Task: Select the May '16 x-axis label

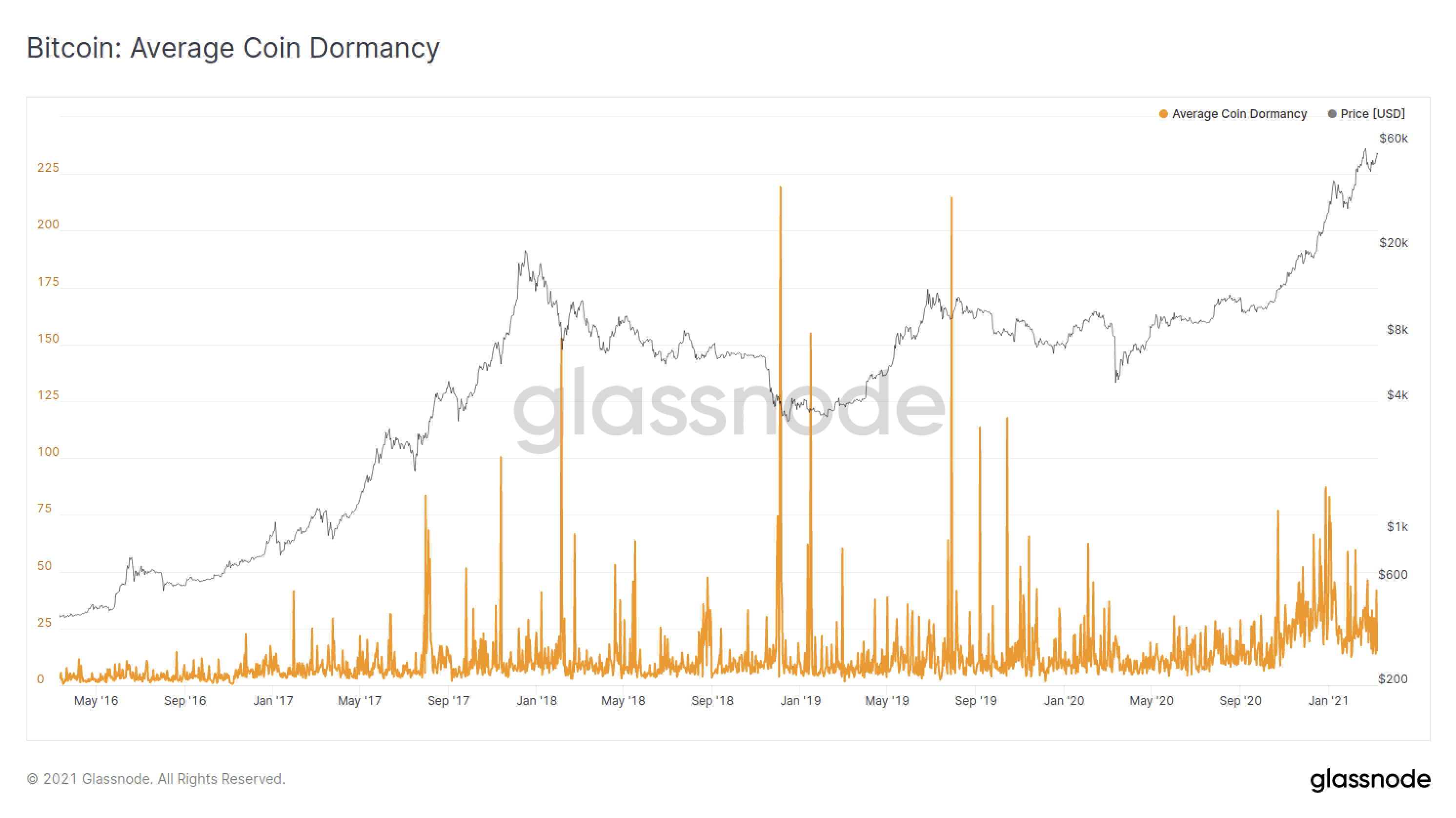Action: pyautogui.click(x=96, y=700)
